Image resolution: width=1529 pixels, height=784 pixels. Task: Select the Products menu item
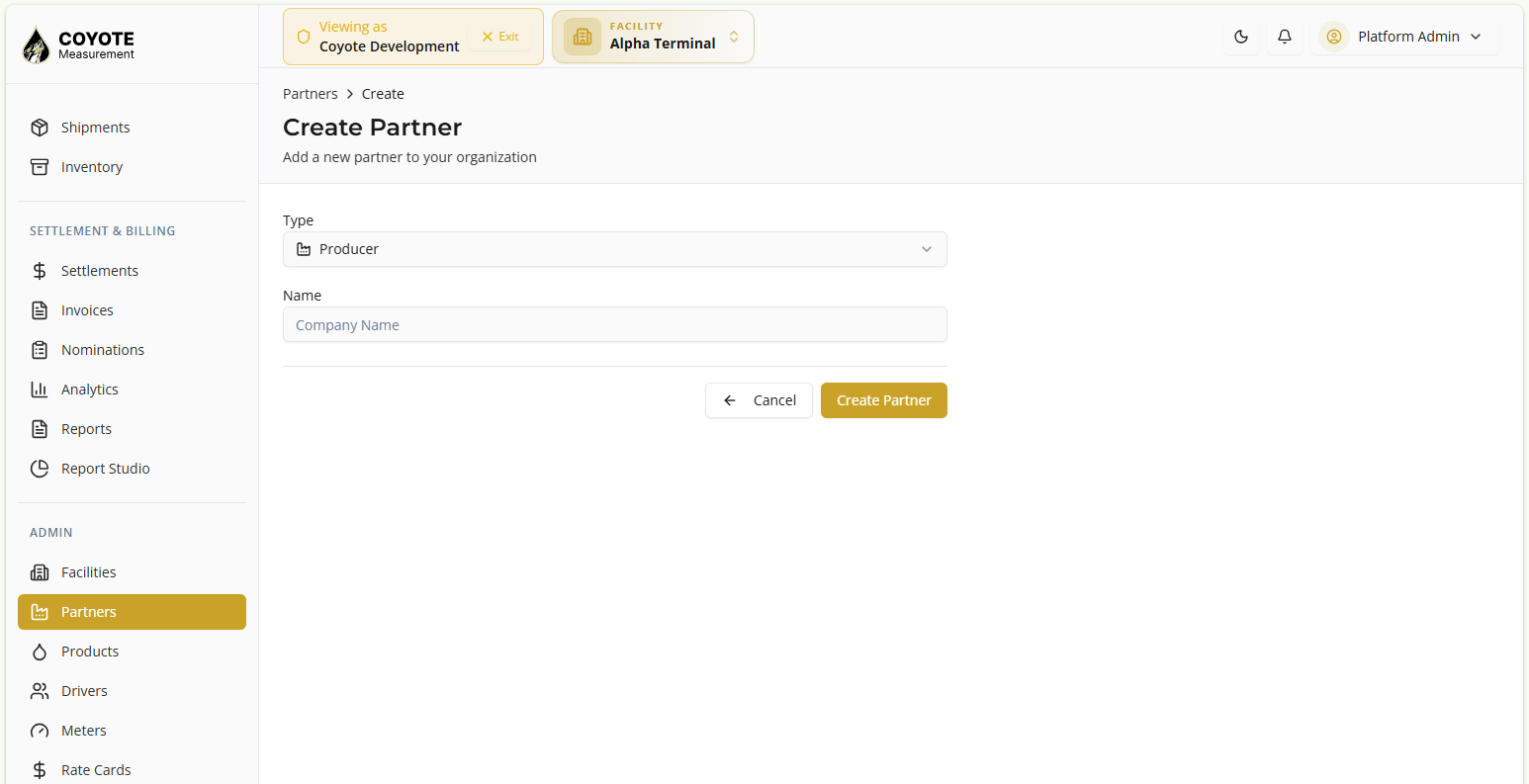132,652
